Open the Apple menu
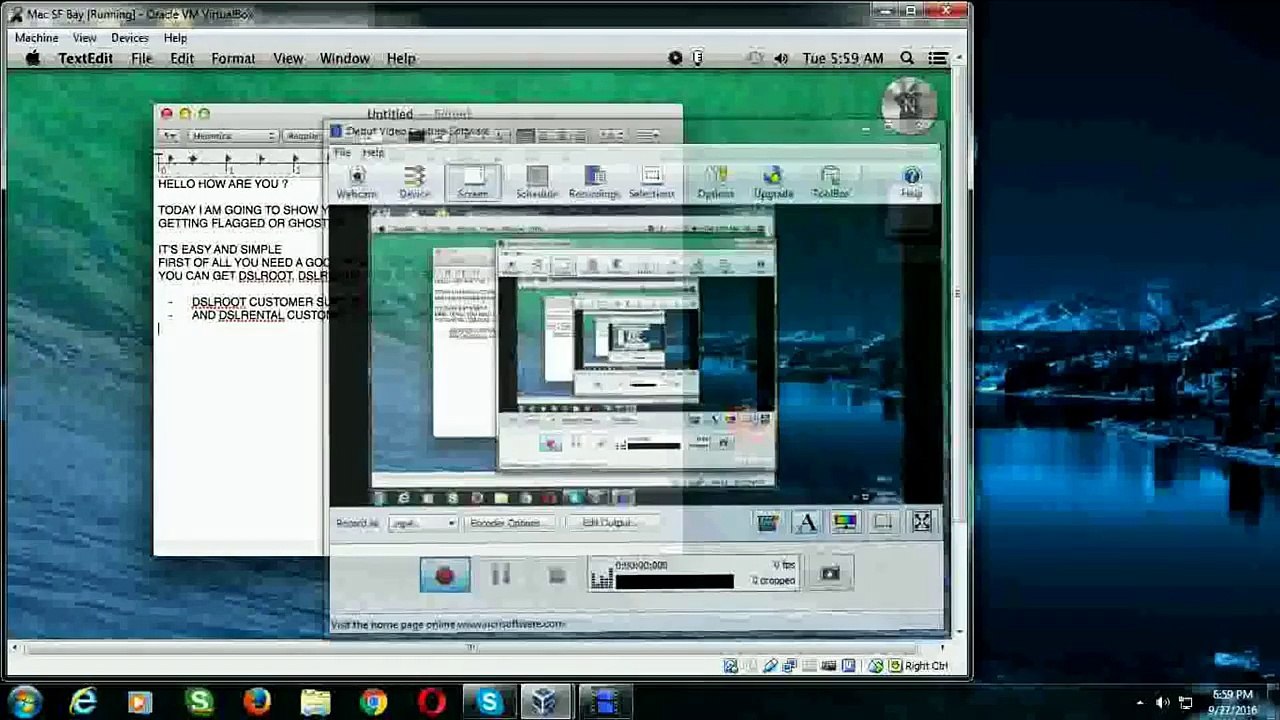1280x720 pixels. coord(33,58)
